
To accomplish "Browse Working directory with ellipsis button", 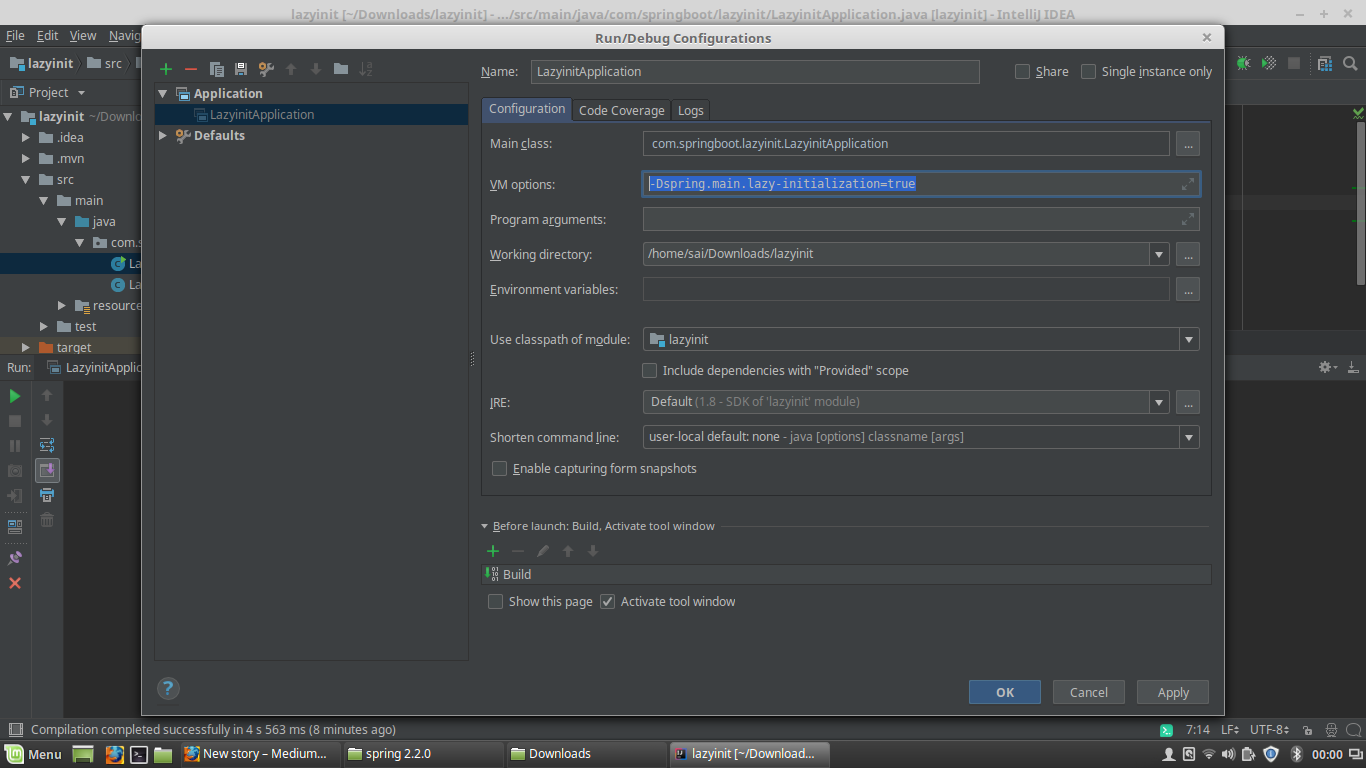I will point(1188,254).
